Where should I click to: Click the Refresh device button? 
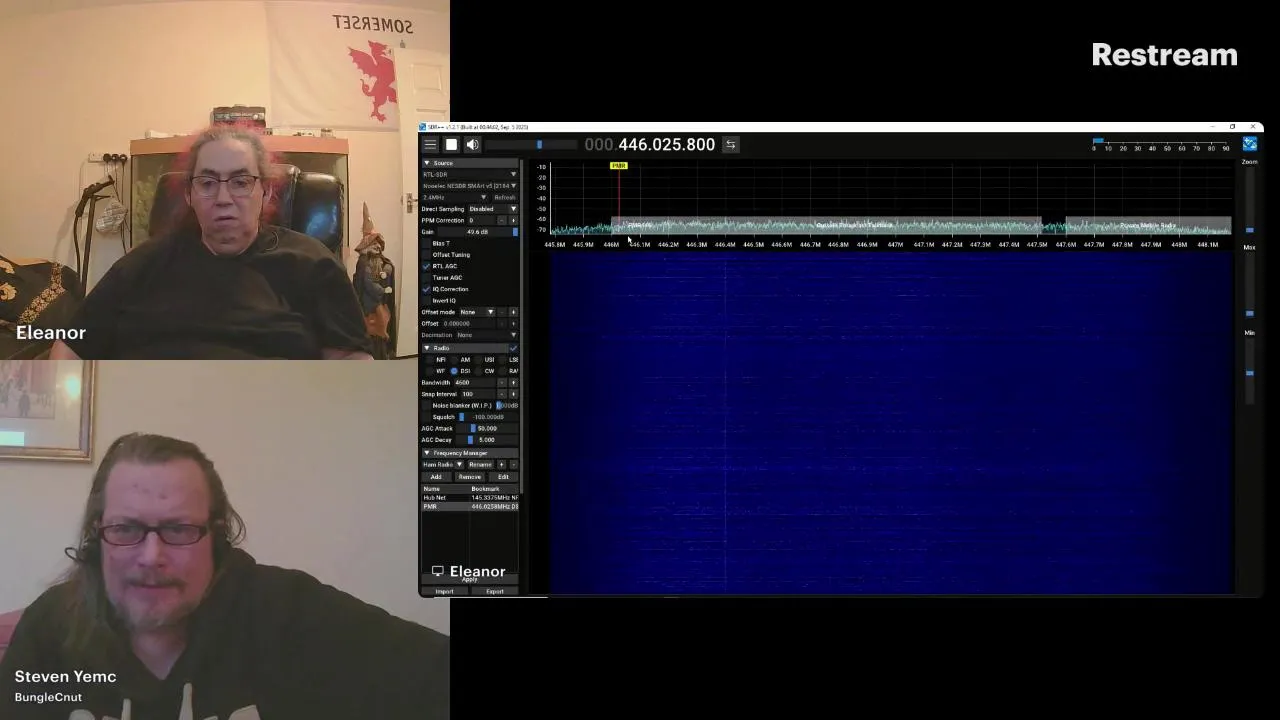click(504, 197)
